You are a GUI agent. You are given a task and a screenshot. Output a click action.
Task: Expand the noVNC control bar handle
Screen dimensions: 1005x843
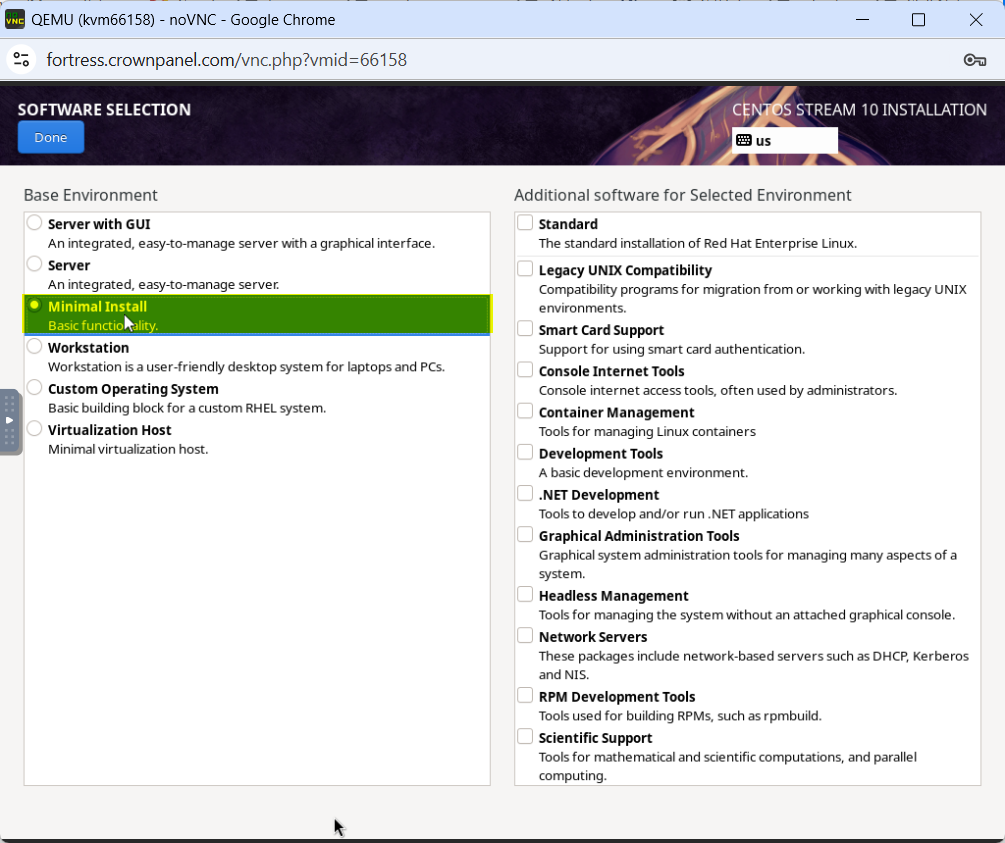(10, 421)
